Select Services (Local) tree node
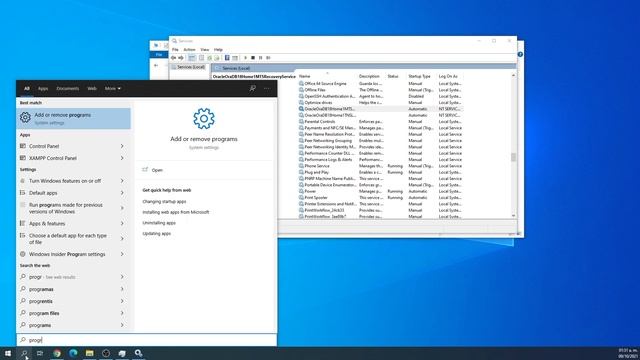Viewport: 640px width, 360px height. 188,67
